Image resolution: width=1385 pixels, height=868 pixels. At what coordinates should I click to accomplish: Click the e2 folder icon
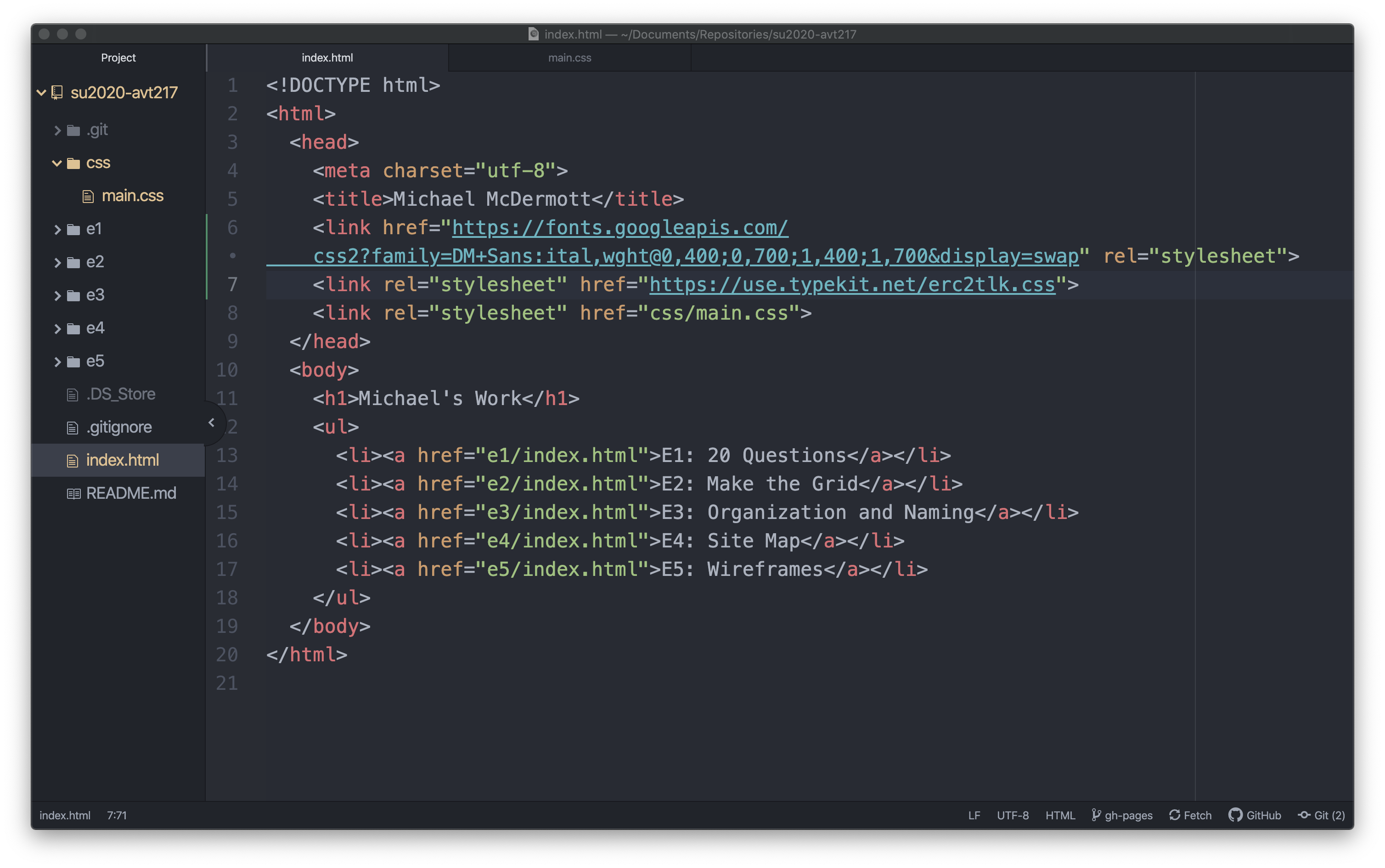point(73,262)
